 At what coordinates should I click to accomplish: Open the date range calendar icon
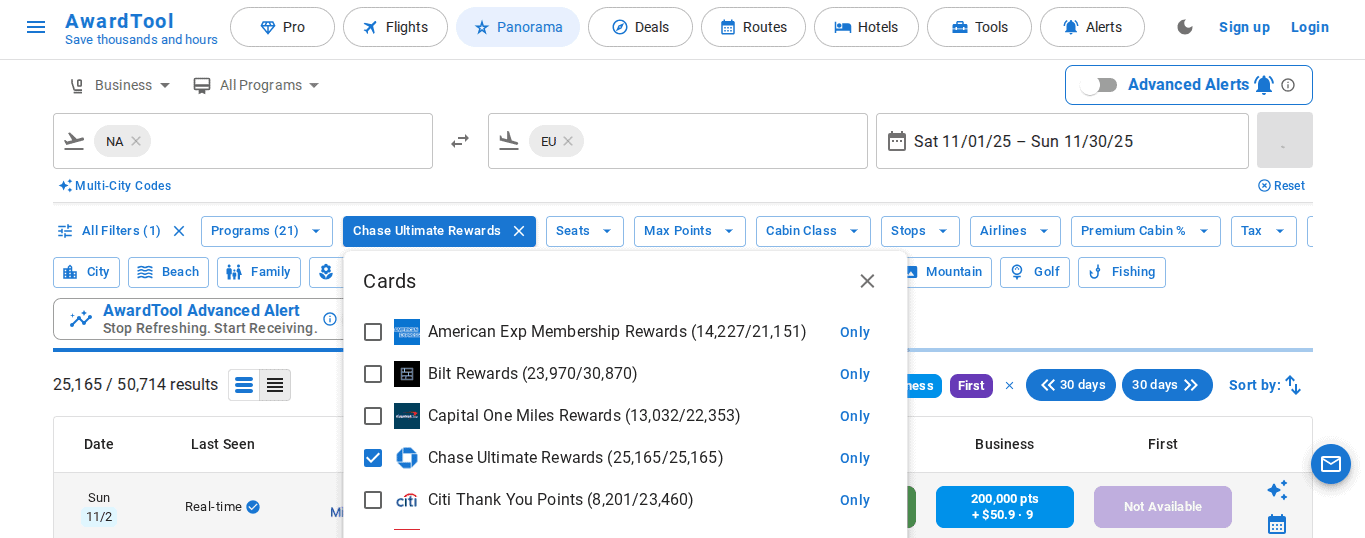click(x=897, y=141)
